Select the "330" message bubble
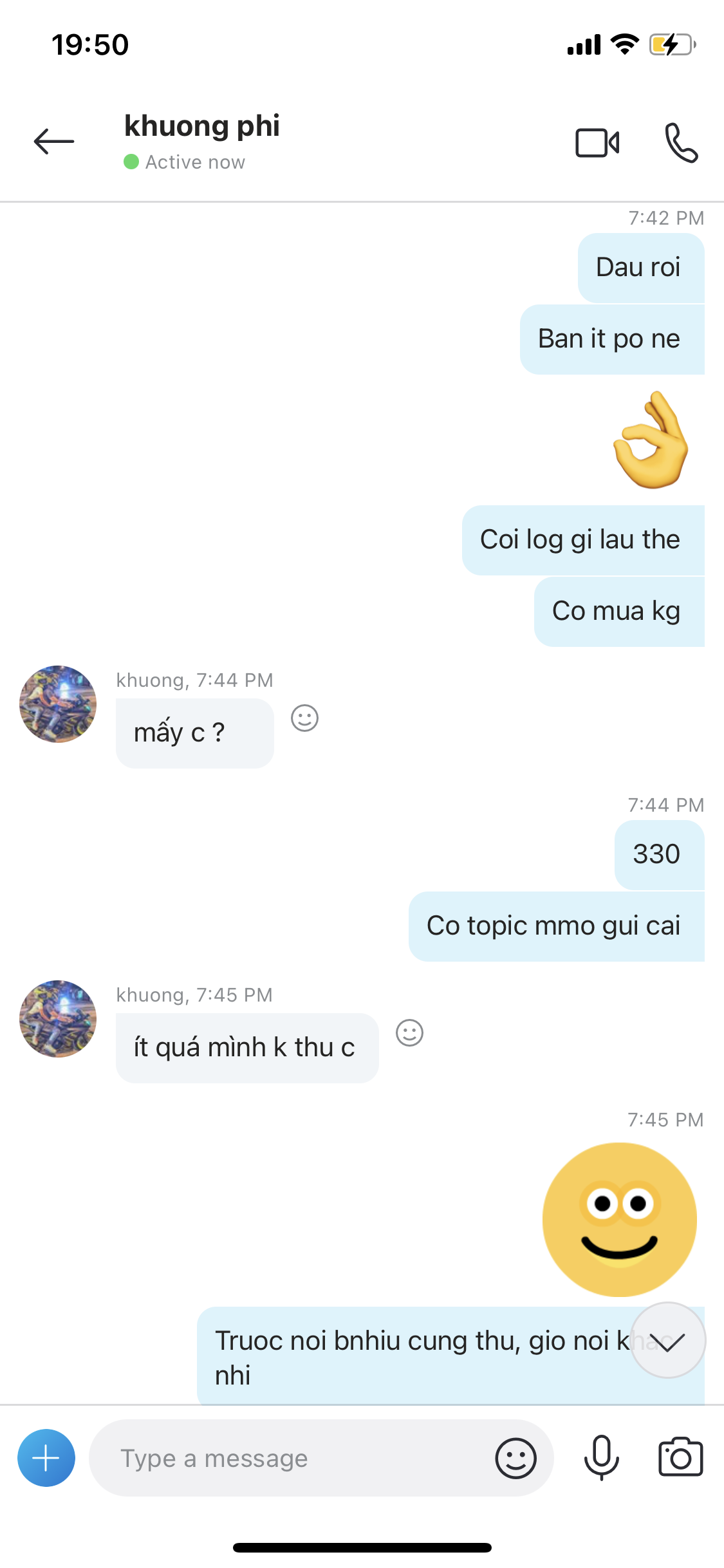The width and height of the screenshot is (724, 1568). point(659,855)
